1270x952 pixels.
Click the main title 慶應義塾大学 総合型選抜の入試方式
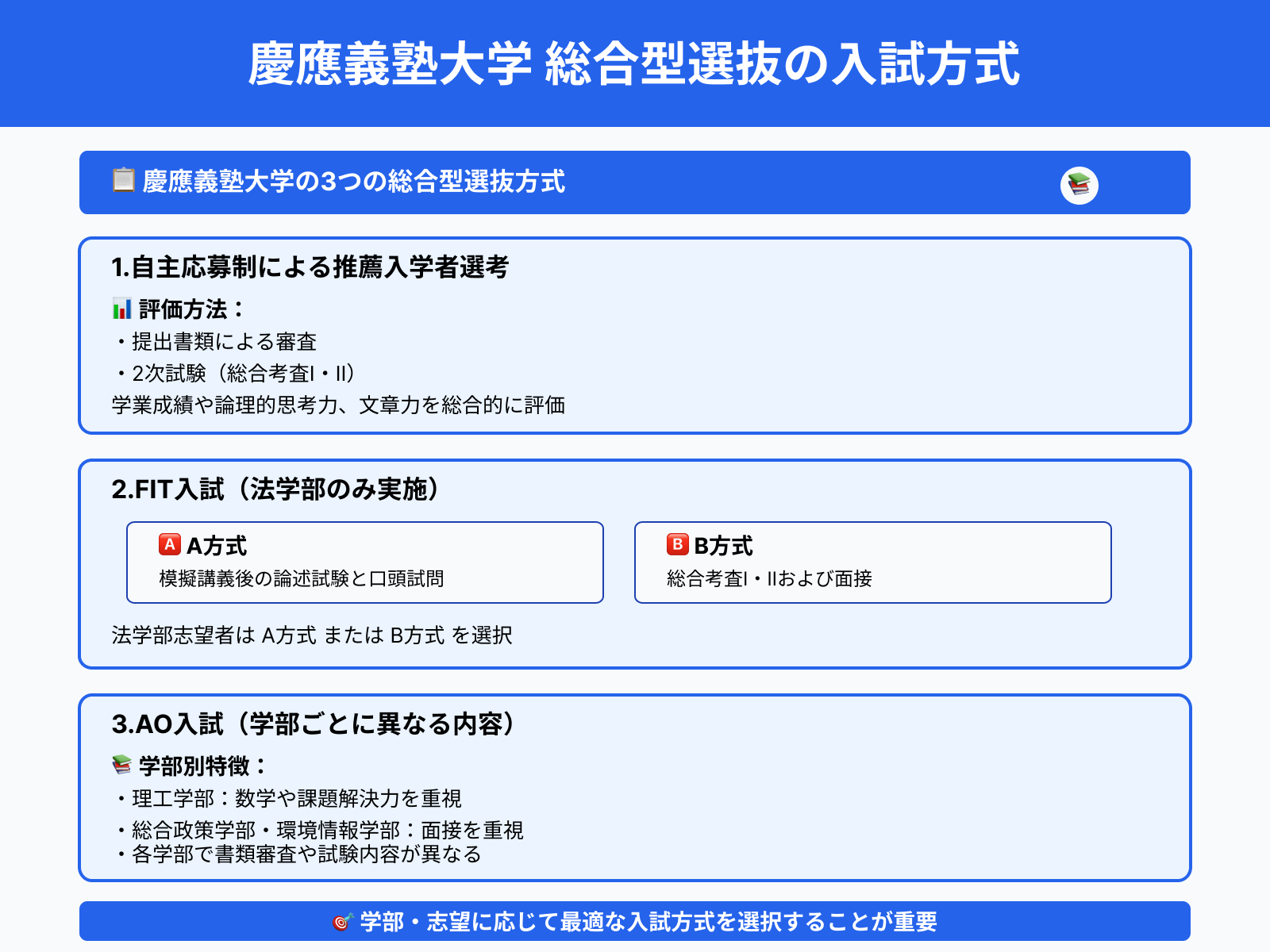click(x=634, y=63)
